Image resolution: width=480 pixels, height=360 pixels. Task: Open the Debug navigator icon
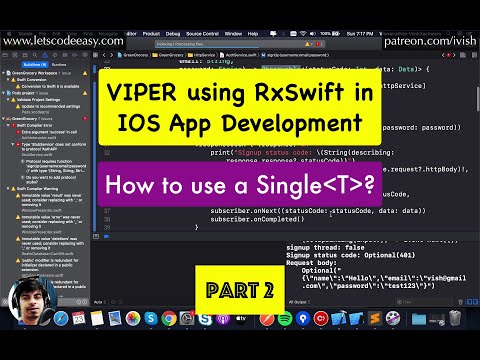point(65,55)
